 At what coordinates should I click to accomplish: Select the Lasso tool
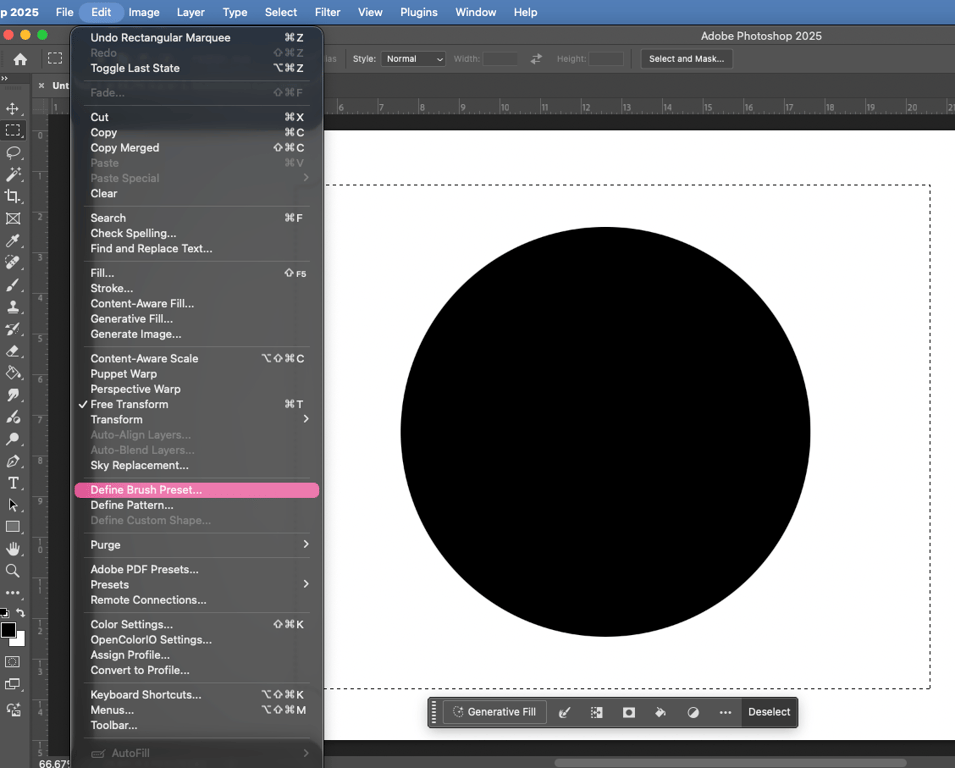coord(12,152)
